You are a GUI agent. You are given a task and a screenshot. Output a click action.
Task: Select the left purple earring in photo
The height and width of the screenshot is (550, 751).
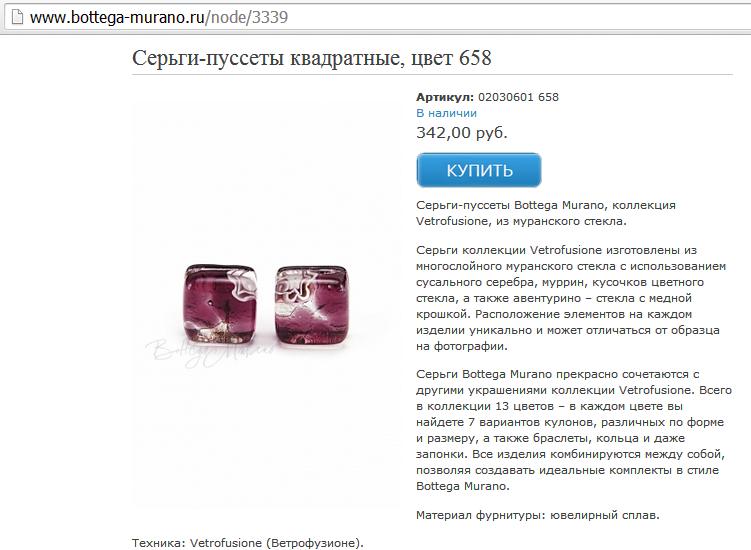point(221,304)
